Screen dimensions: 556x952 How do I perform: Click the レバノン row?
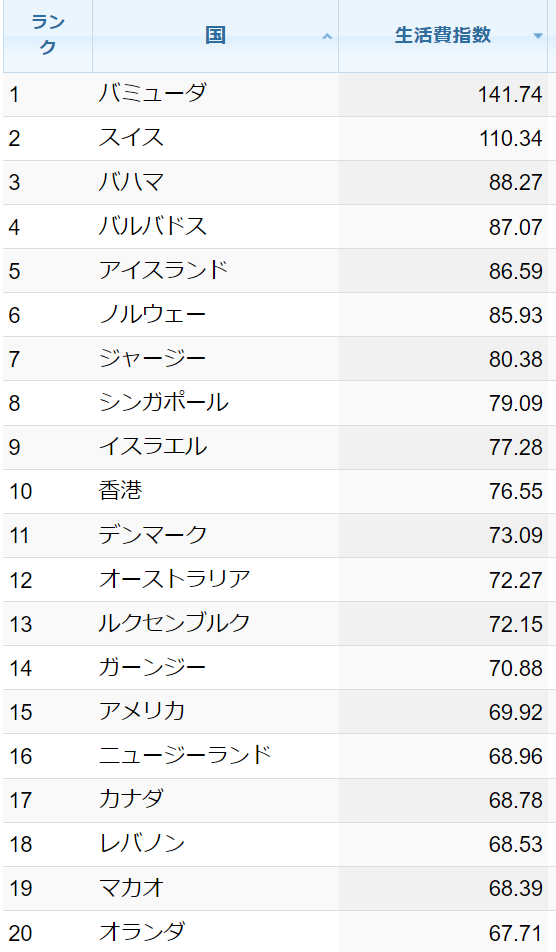click(x=279, y=844)
